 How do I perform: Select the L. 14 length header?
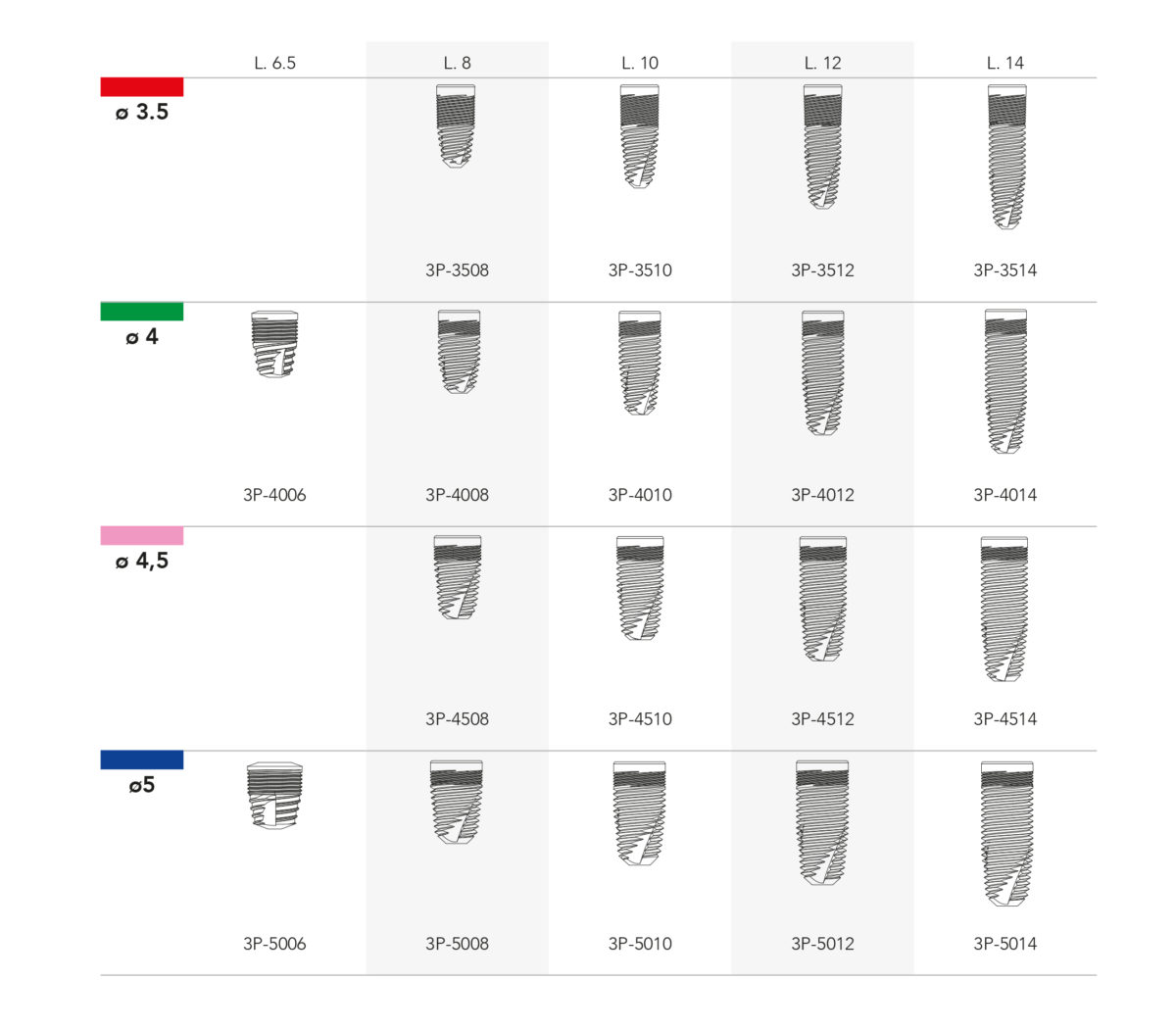[x=1005, y=63]
